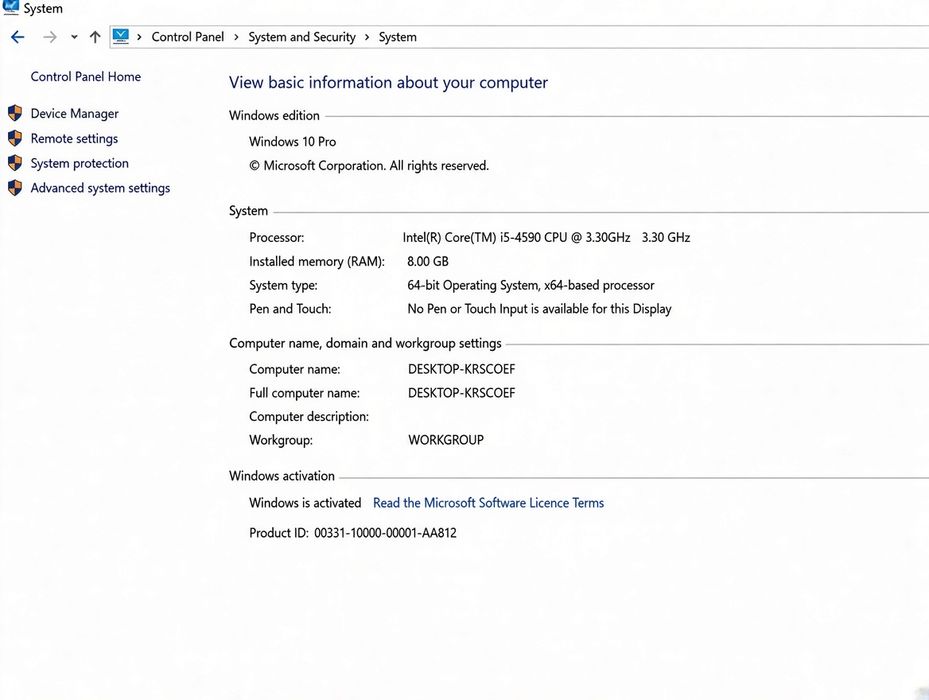This screenshot has height=700, width=929.
Task: Click the Windows edition section header
Action: tap(274, 116)
